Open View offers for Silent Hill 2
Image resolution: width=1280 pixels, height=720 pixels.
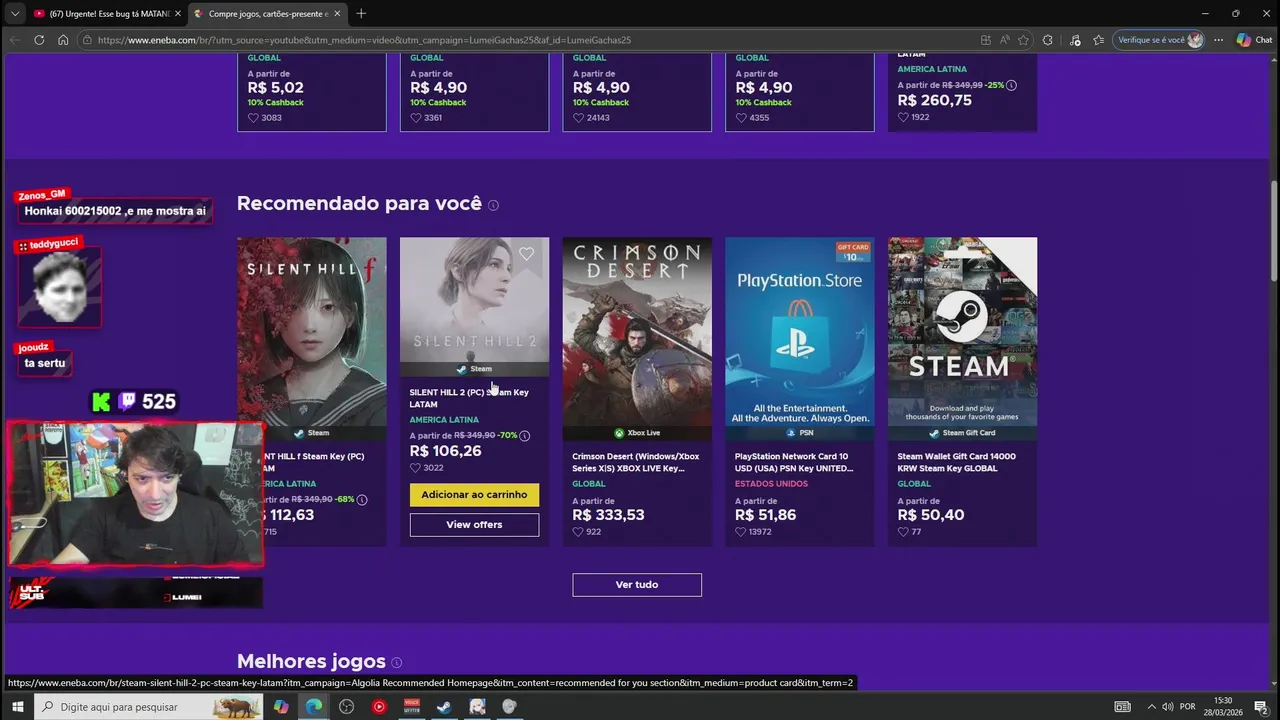tap(474, 525)
